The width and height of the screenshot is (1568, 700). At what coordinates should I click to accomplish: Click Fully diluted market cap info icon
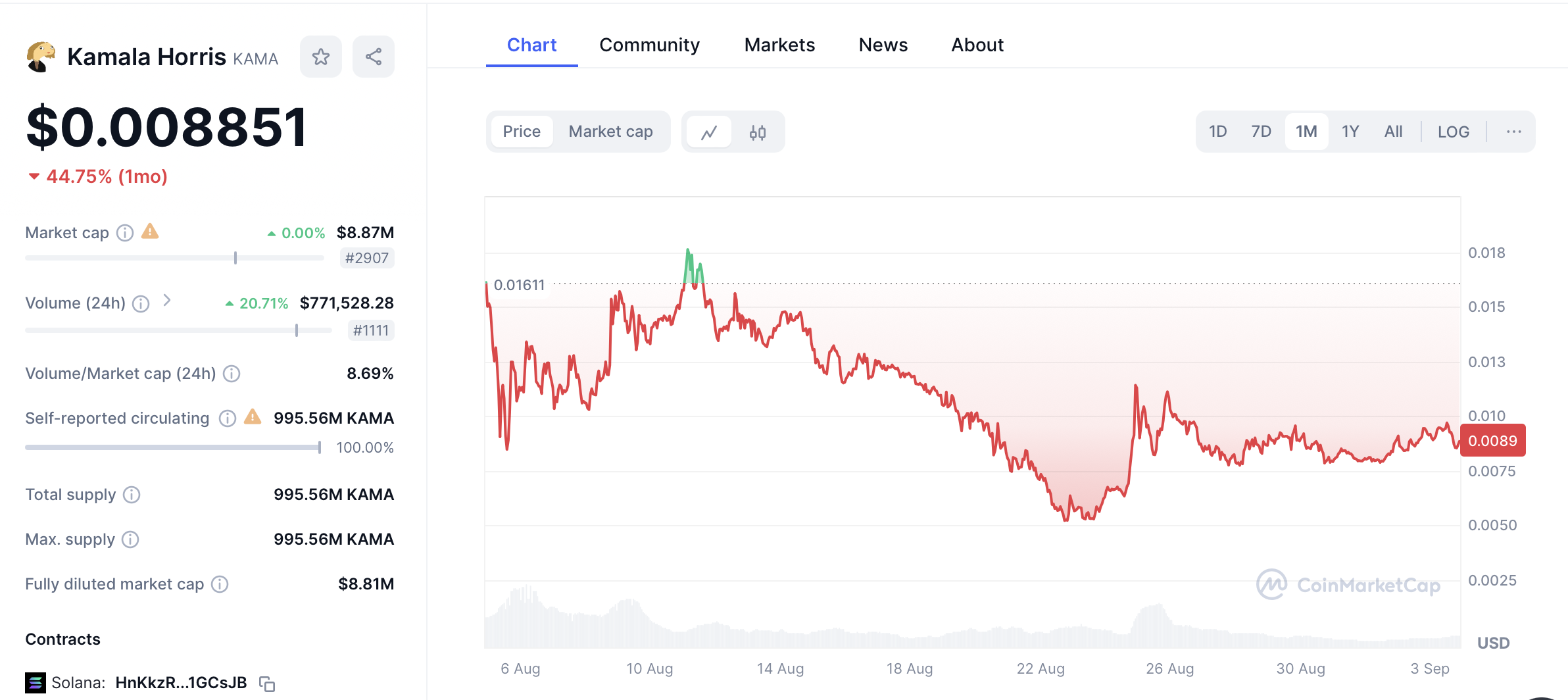[x=220, y=584]
